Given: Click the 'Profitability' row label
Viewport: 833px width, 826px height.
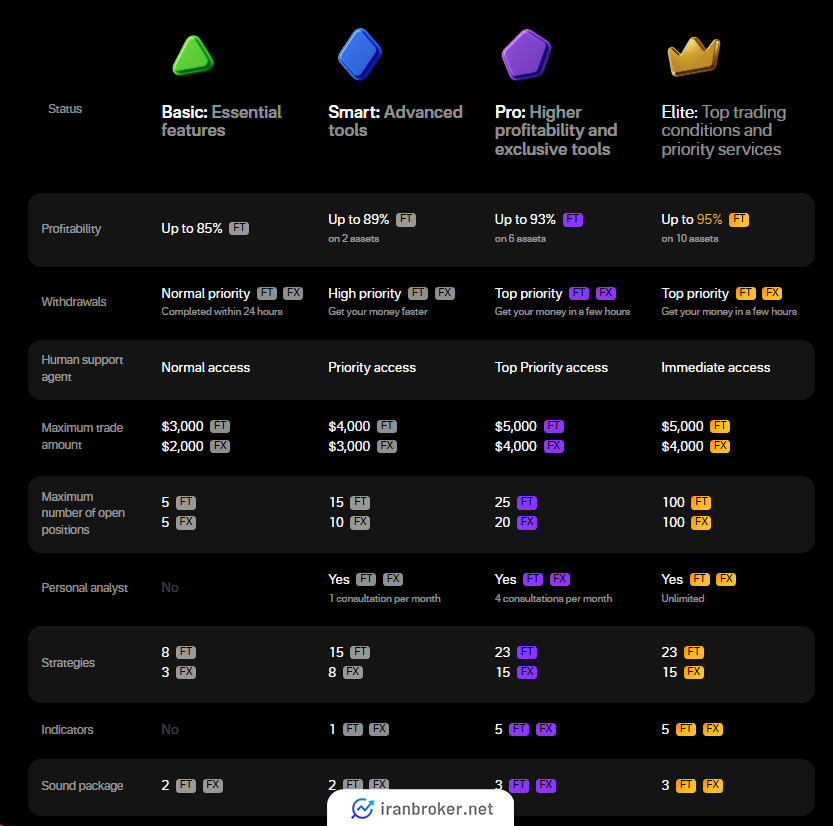Looking at the screenshot, I should click(71, 228).
